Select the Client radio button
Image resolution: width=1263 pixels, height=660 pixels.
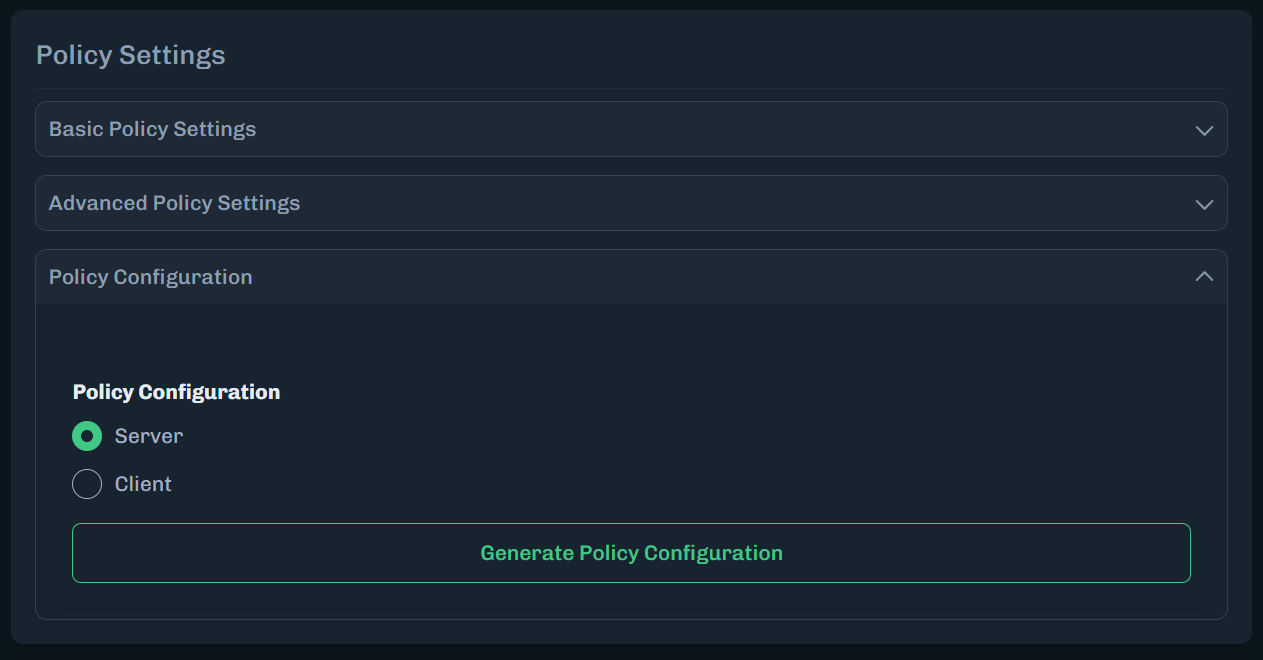point(87,484)
